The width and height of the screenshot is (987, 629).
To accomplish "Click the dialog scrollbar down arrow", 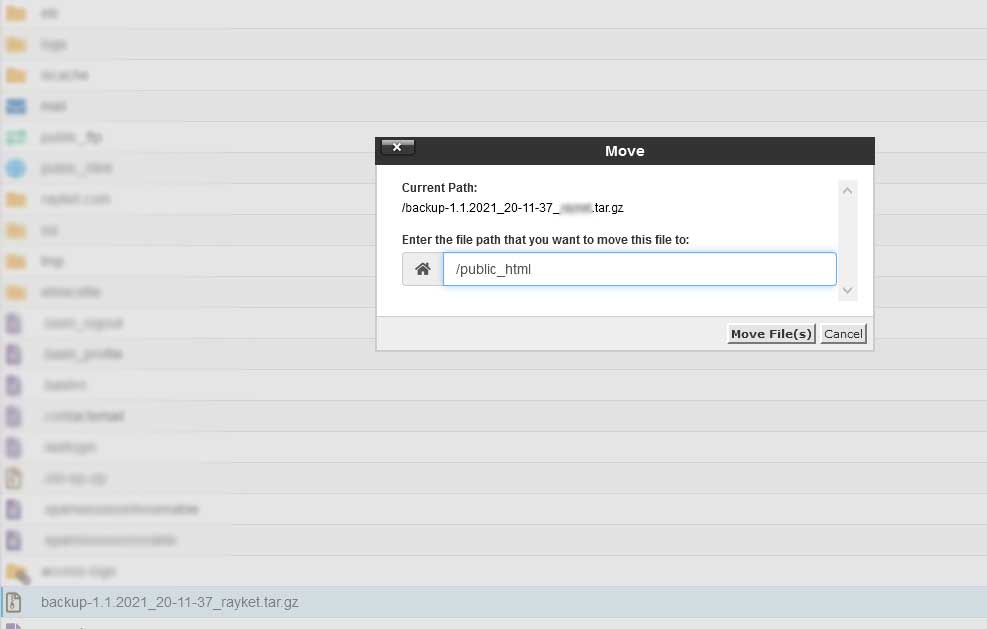I will 847,291.
